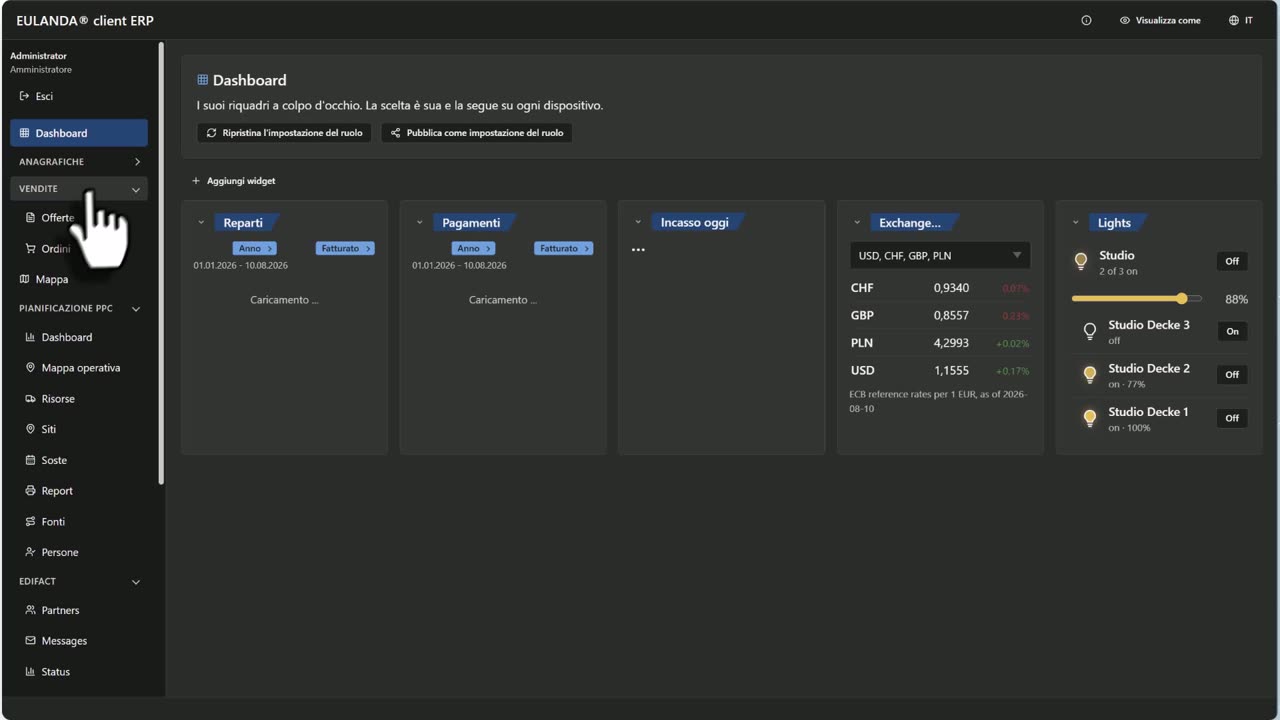Click the Studio Decke 1 bulb icon
The height and width of the screenshot is (720, 1280).
tap(1090, 418)
